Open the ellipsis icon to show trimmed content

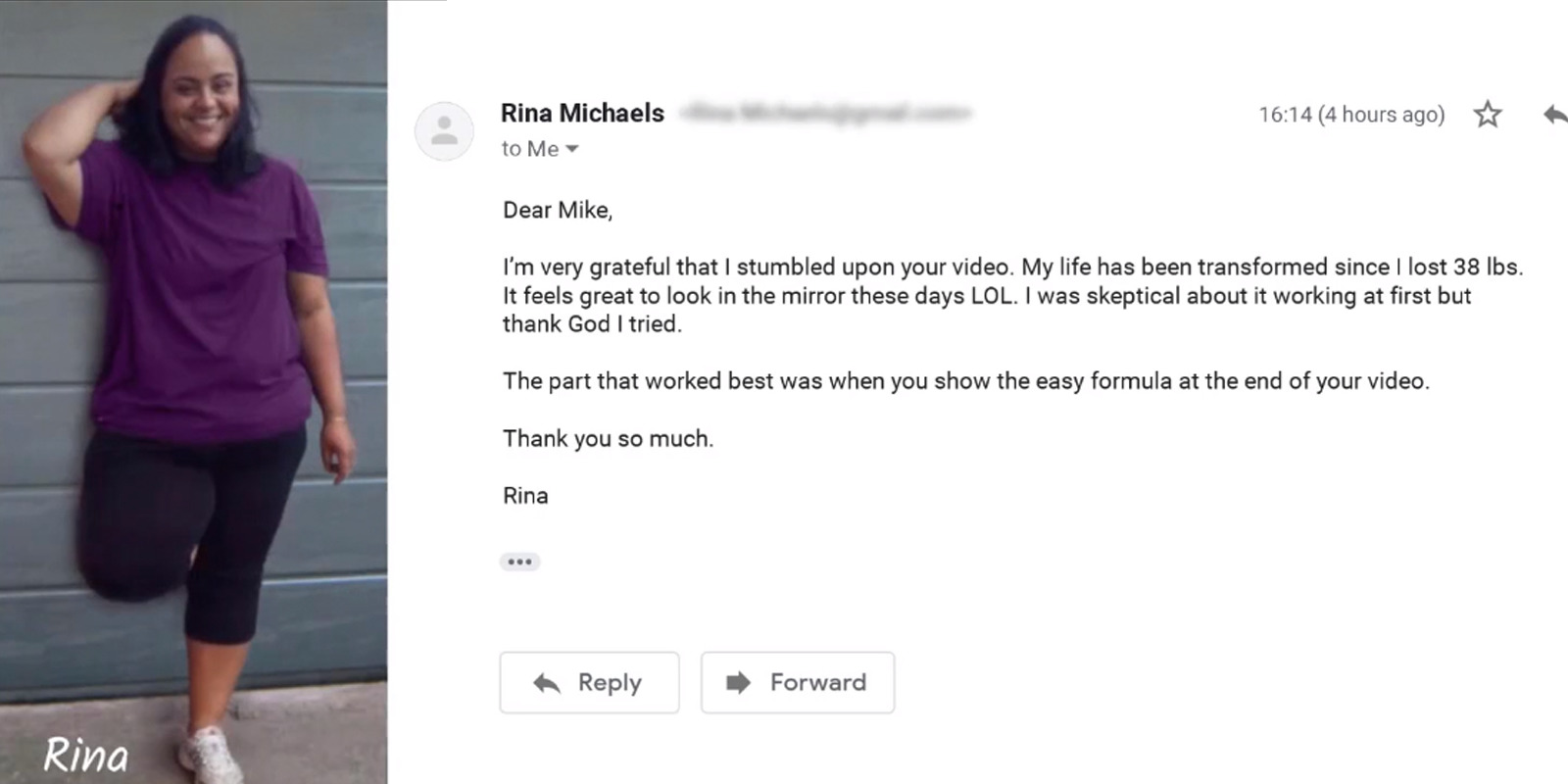tap(520, 561)
